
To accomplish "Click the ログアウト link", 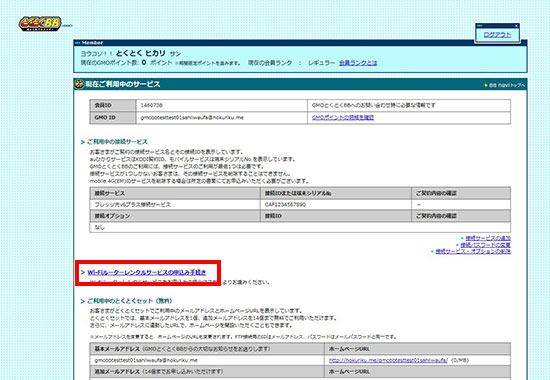I will [x=497, y=35].
